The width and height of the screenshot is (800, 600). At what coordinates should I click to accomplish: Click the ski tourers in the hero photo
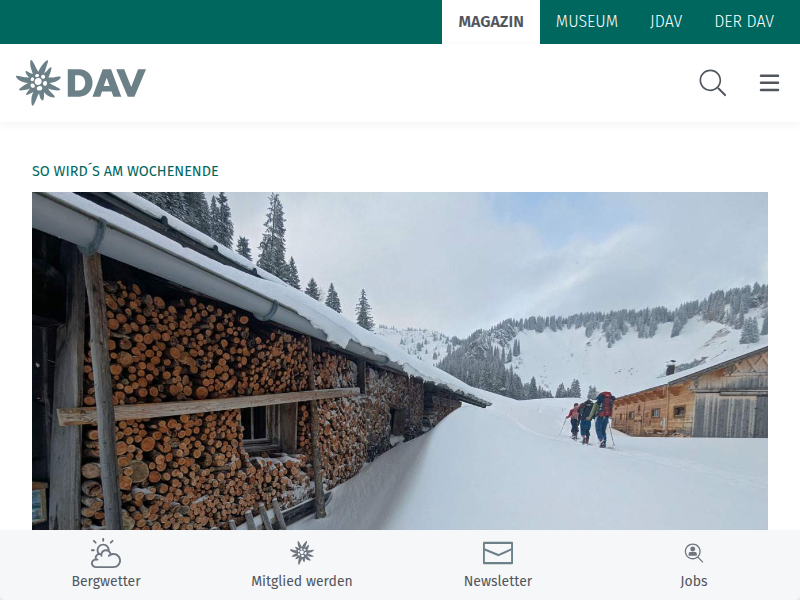pyautogui.click(x=590, y=419)
